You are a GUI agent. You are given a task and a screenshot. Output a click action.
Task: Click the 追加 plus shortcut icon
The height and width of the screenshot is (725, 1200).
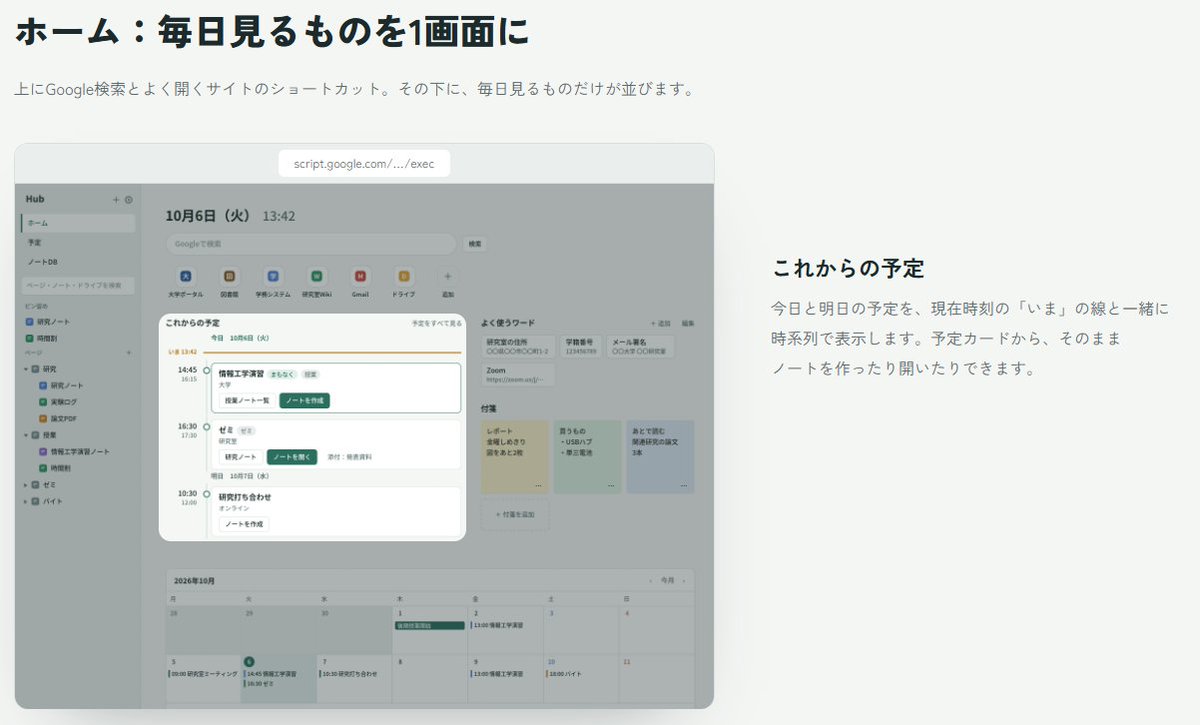coord(448,276)
